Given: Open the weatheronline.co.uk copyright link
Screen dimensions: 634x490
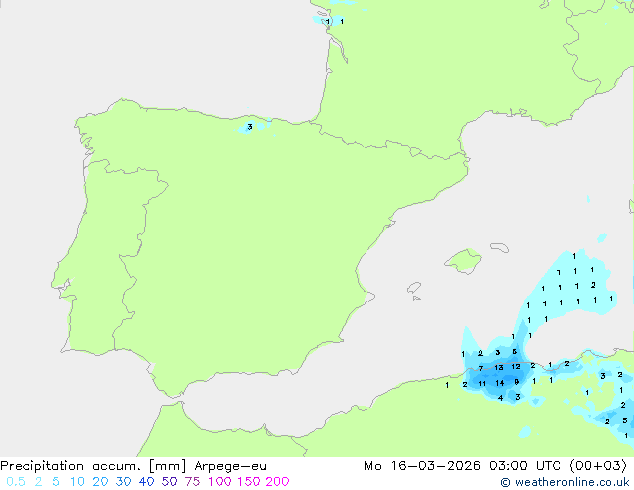Looking at the screenshot, I should [x=565, y=482].
